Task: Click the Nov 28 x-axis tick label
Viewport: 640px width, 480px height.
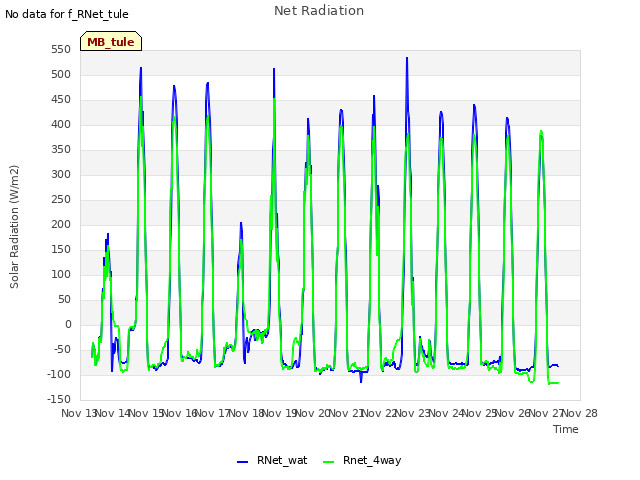Action: click(580, 413)
